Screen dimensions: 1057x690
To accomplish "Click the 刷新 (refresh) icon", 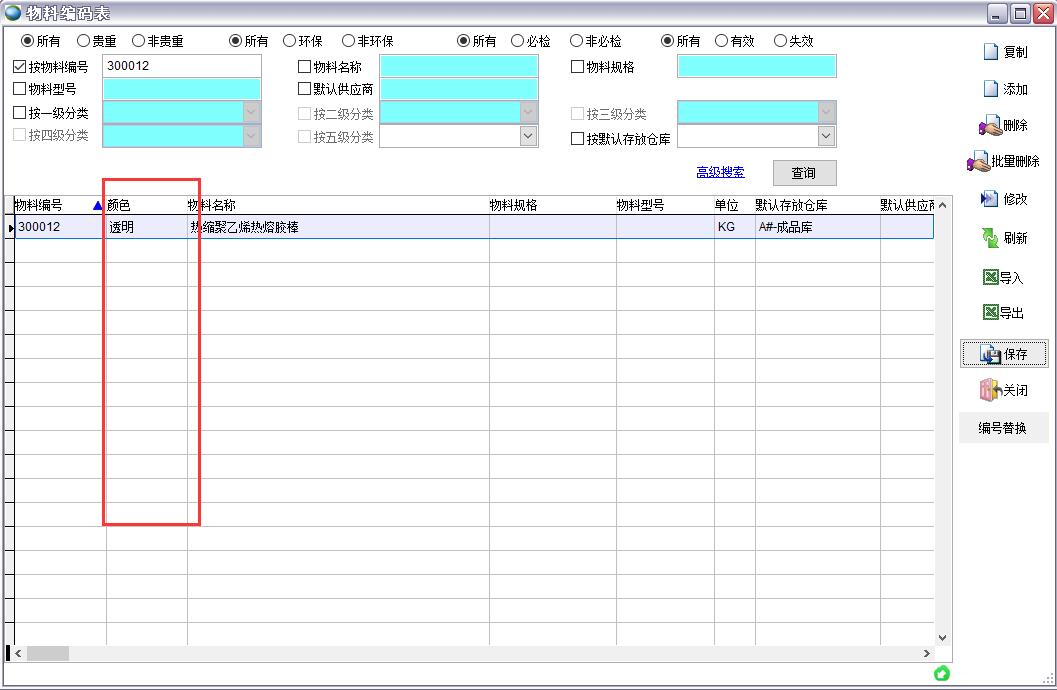I will point(990,238).
